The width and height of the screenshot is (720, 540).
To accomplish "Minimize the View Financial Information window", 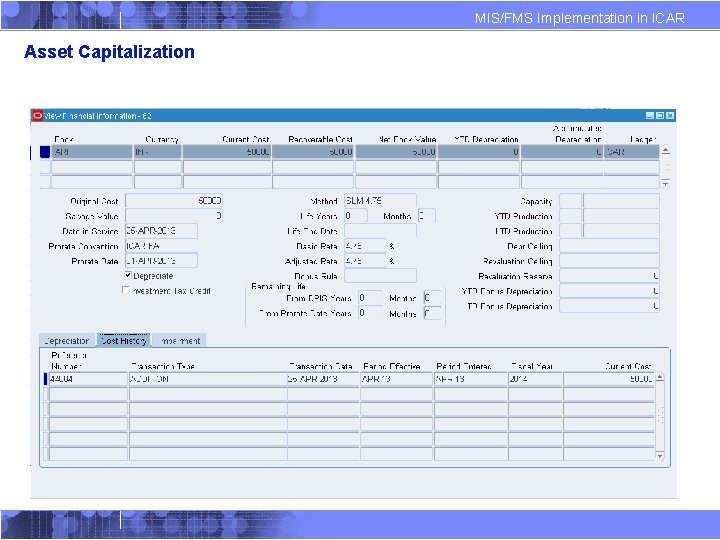I will click(x=650, y=116).
